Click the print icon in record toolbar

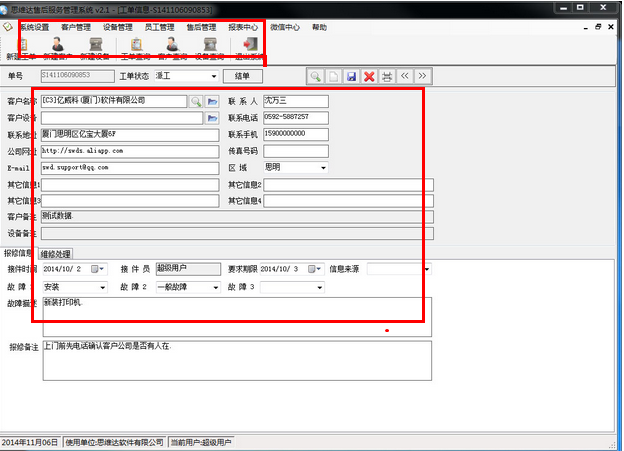point(387,76)
